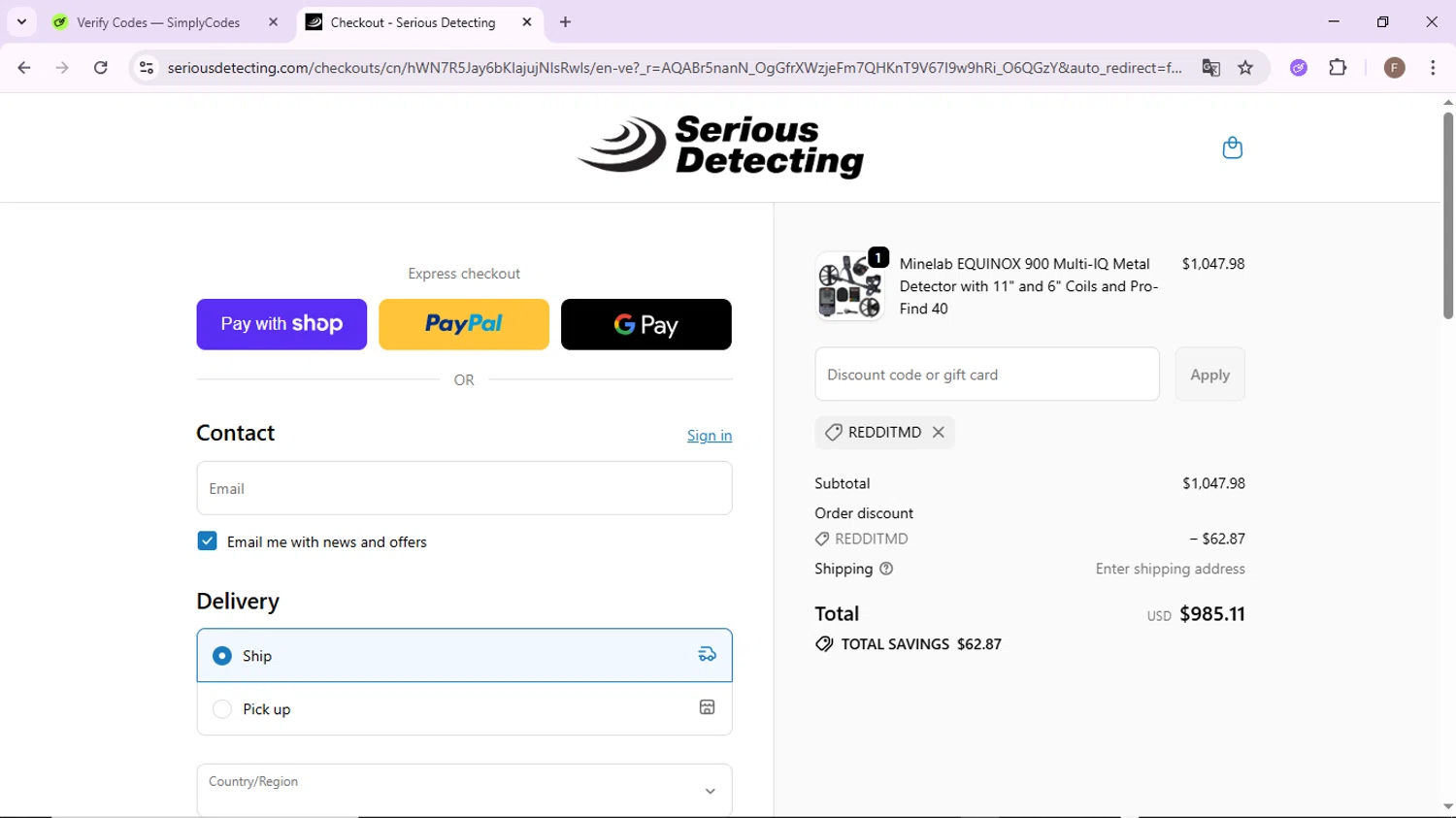Select the Ship delivery option
1456x818 pixels.
[464, 656]
